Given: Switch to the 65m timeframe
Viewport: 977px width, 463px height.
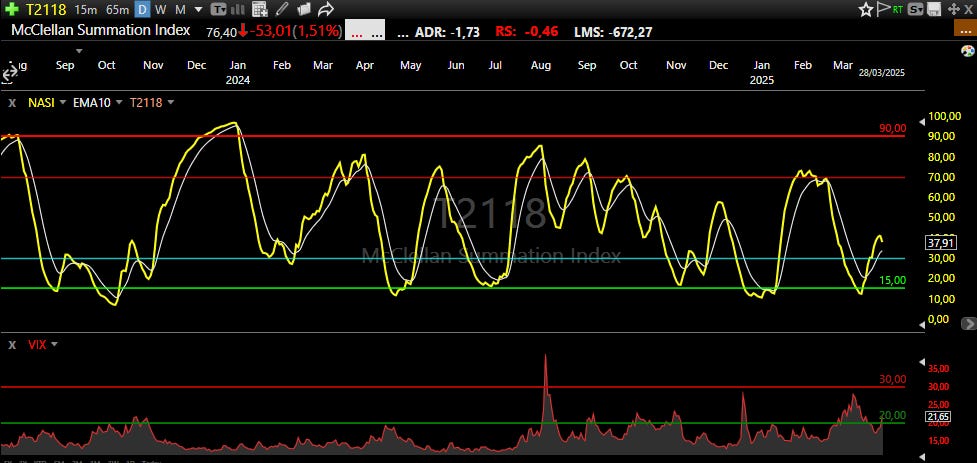Looking at the screenshot, I should tap(117, 9).
